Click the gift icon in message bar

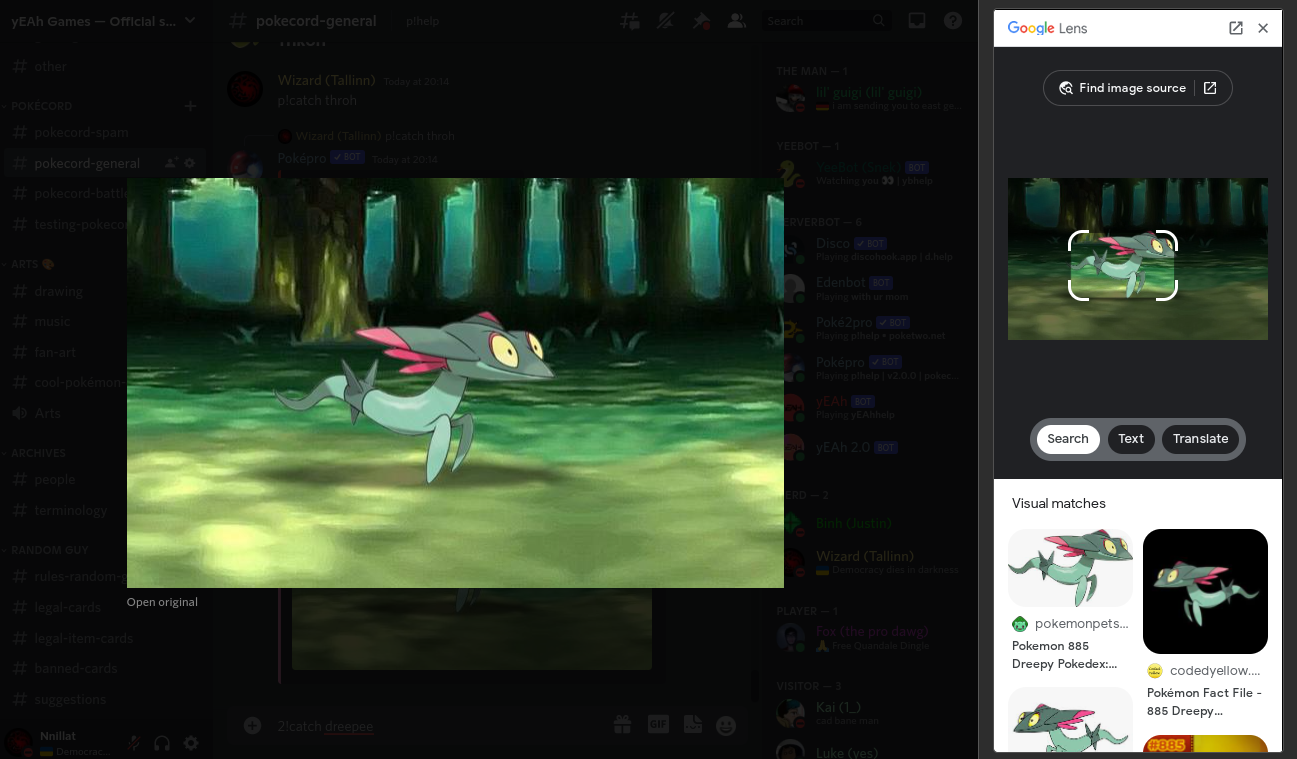point(622,725)
